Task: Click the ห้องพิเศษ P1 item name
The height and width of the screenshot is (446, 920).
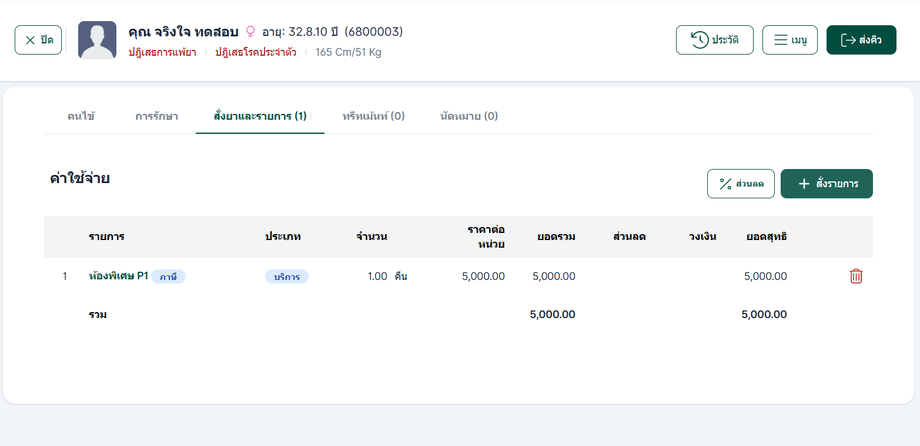Action: [x=118, y=276]
